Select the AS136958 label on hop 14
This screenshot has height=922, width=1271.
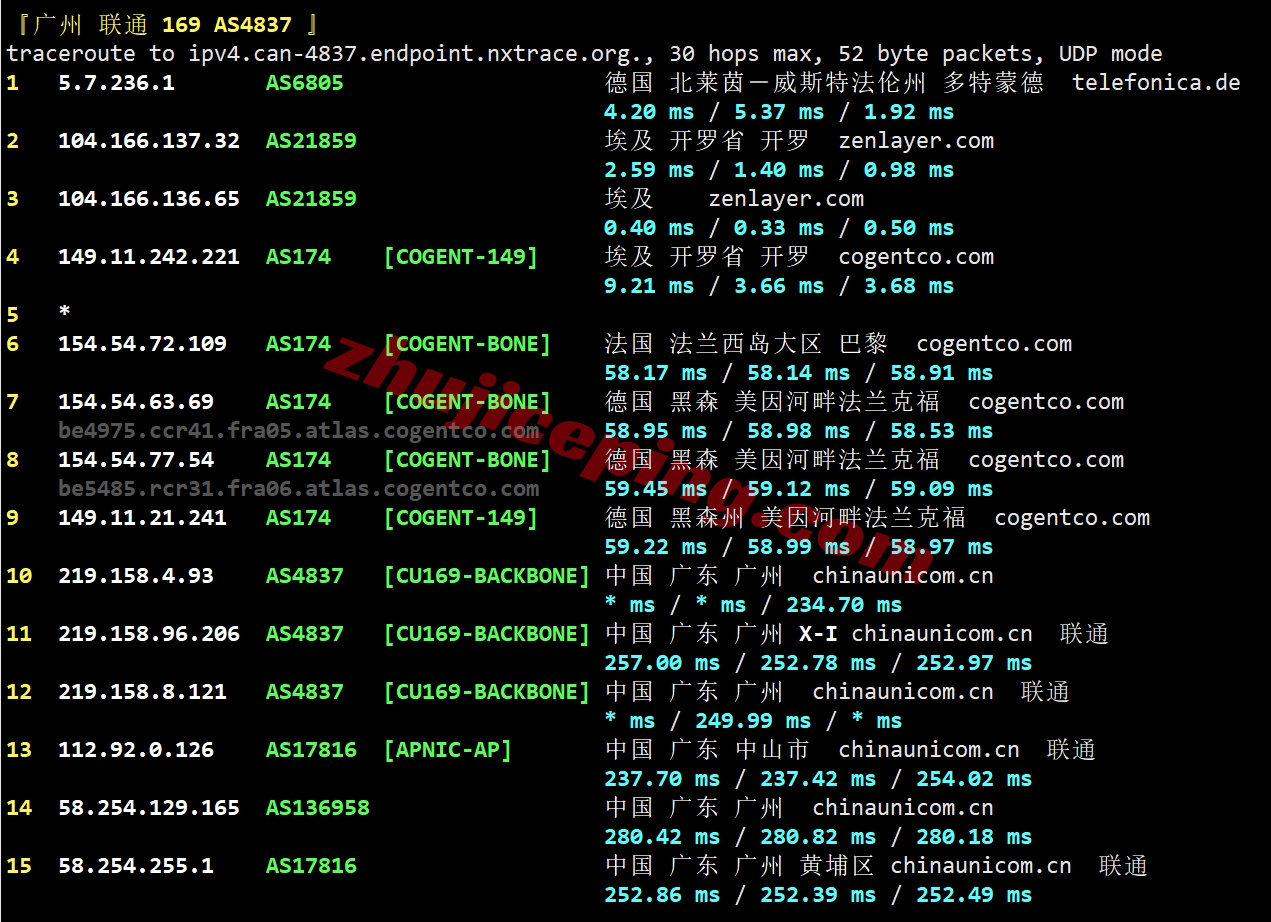pos(317,808)
